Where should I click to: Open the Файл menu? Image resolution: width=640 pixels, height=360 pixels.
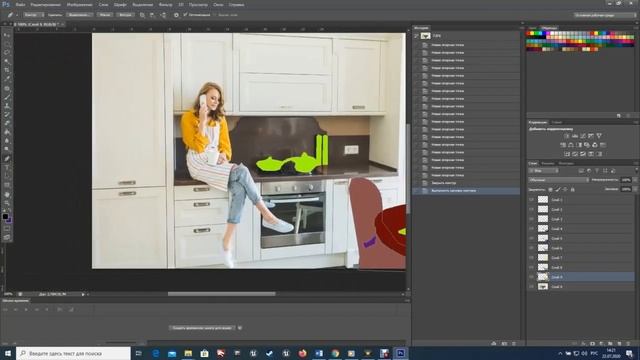(x=20, y=4)
